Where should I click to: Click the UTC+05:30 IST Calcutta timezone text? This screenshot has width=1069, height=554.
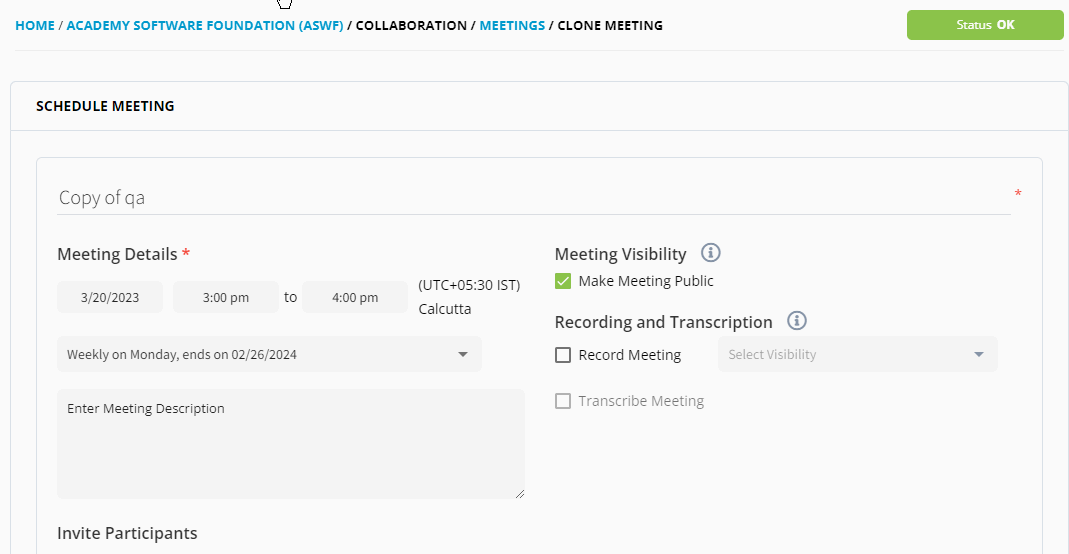click(469, 297)
